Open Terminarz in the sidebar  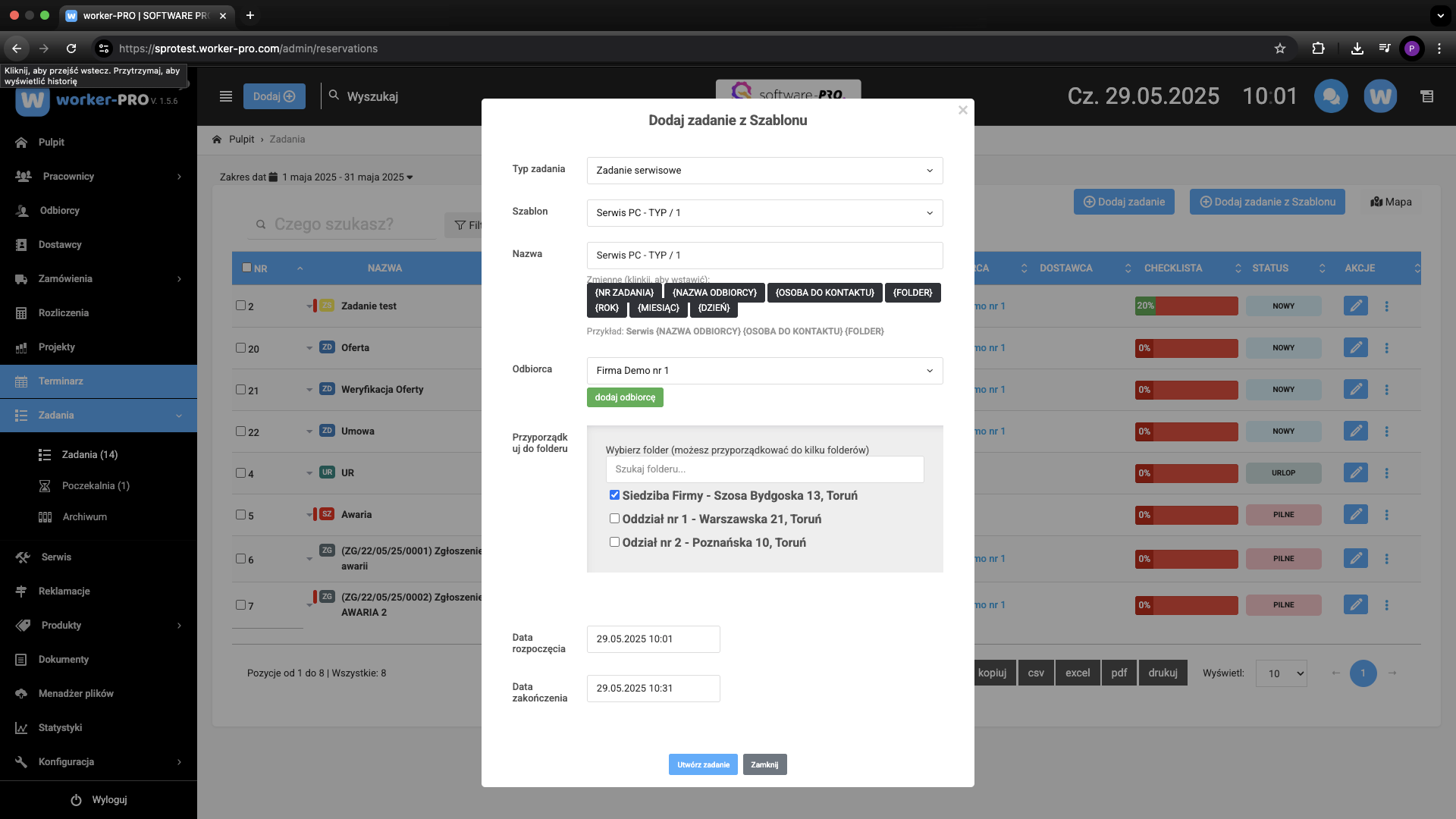coord(61,381)
